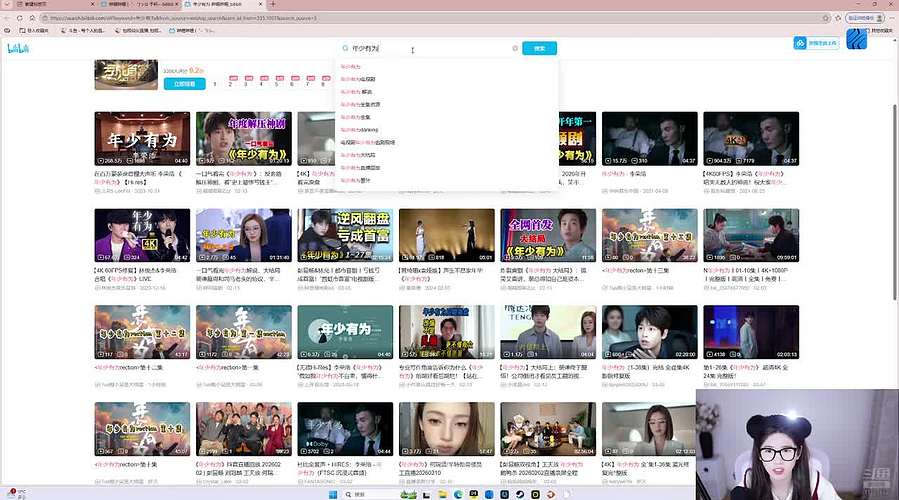Open the Windows Start menu
899x500 pixels.
point(333,494)
